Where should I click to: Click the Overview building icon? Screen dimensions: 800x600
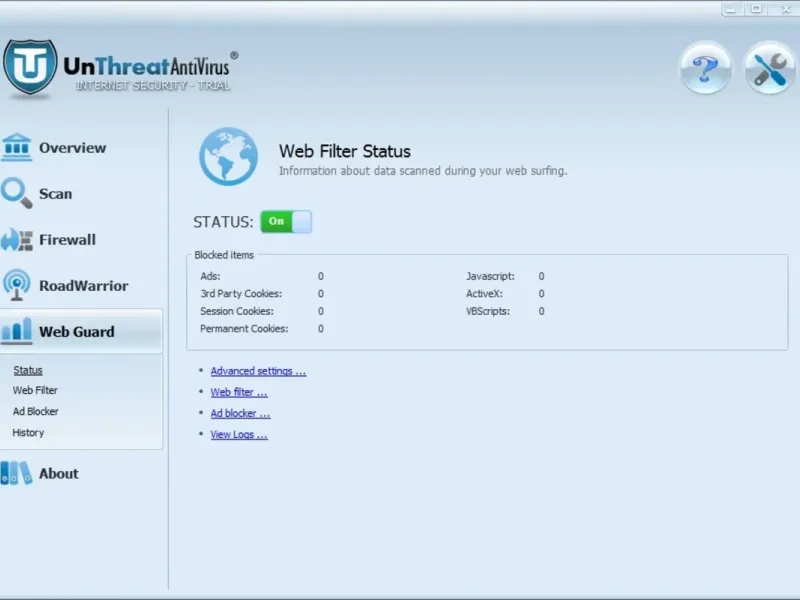pos(16,147)
